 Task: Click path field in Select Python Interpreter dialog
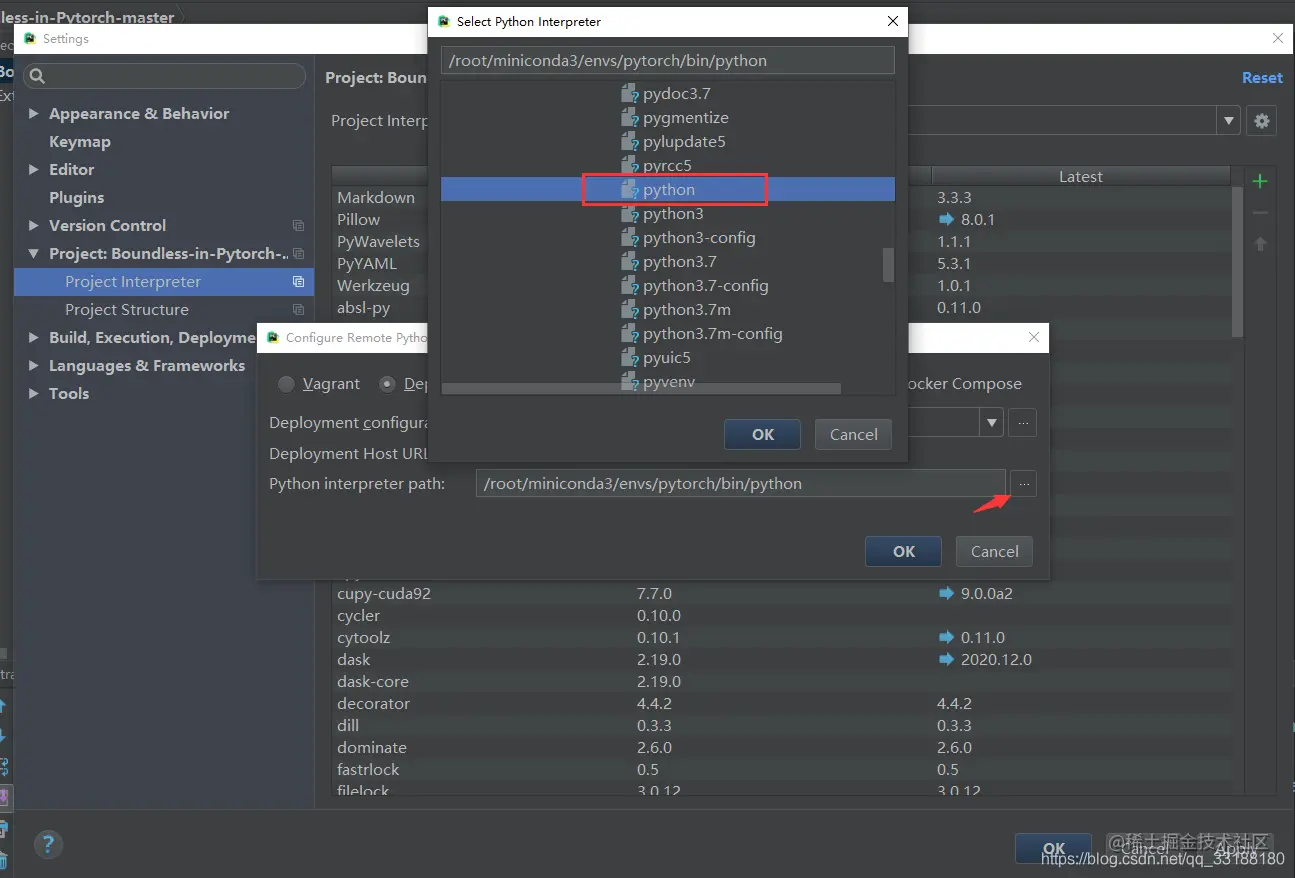coord(667,60)
